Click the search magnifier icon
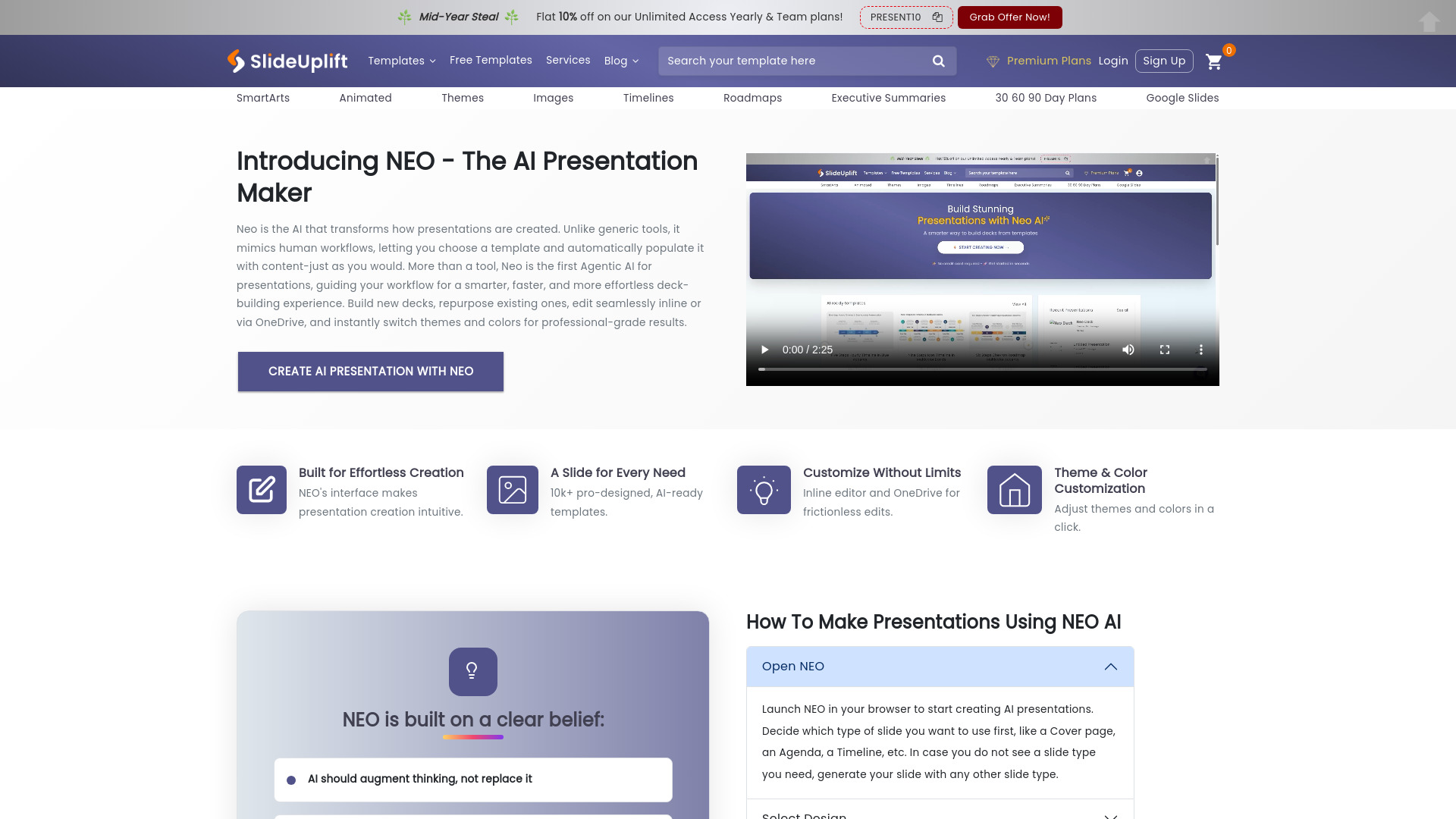This screenshot has height=819, width=1456. 938,61
